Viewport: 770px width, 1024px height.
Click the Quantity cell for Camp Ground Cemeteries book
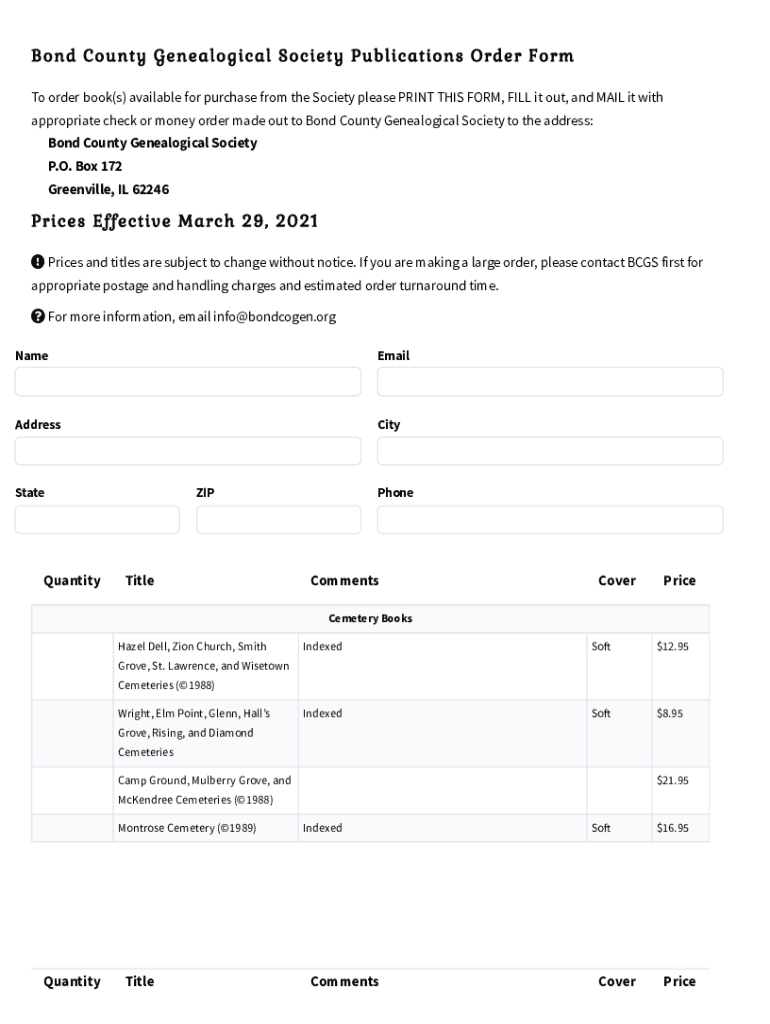click(x=71, y=790)
